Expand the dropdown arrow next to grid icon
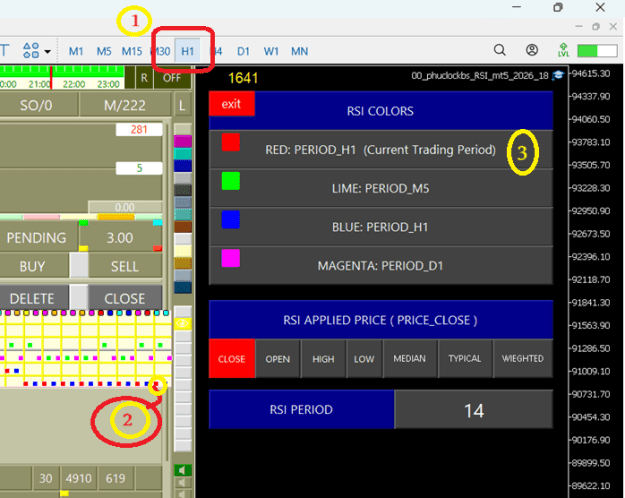The width and height of the screenshot is (625, 498). coord(47,51)
